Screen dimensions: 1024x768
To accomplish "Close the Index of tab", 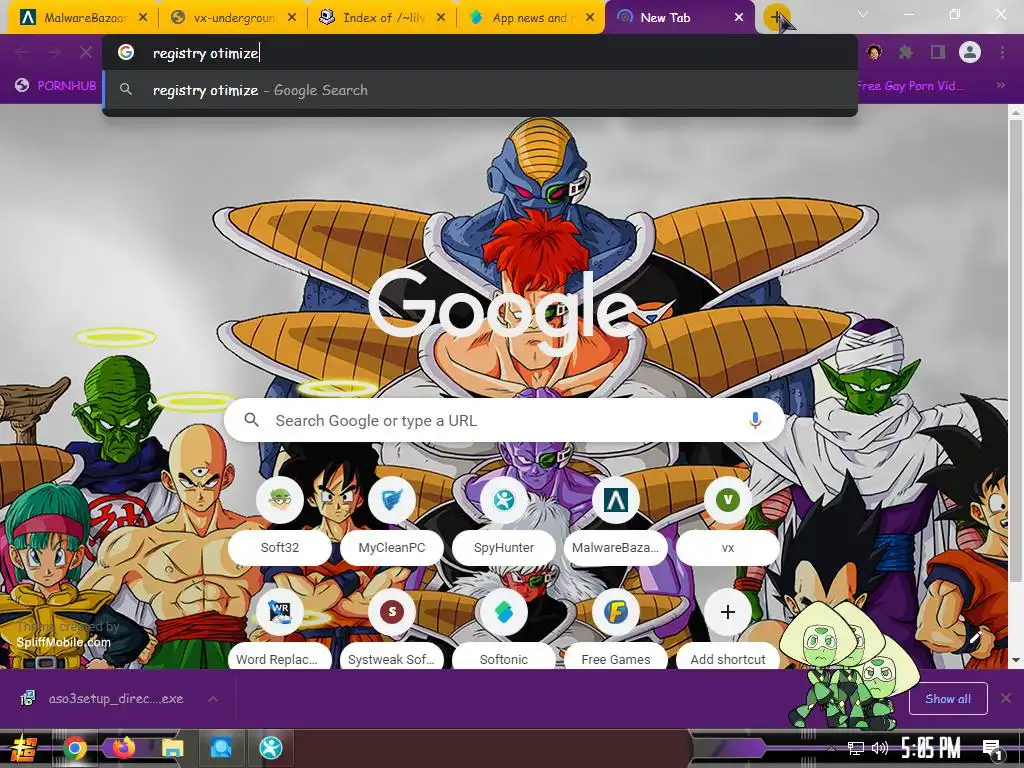I will click(441, 18).
